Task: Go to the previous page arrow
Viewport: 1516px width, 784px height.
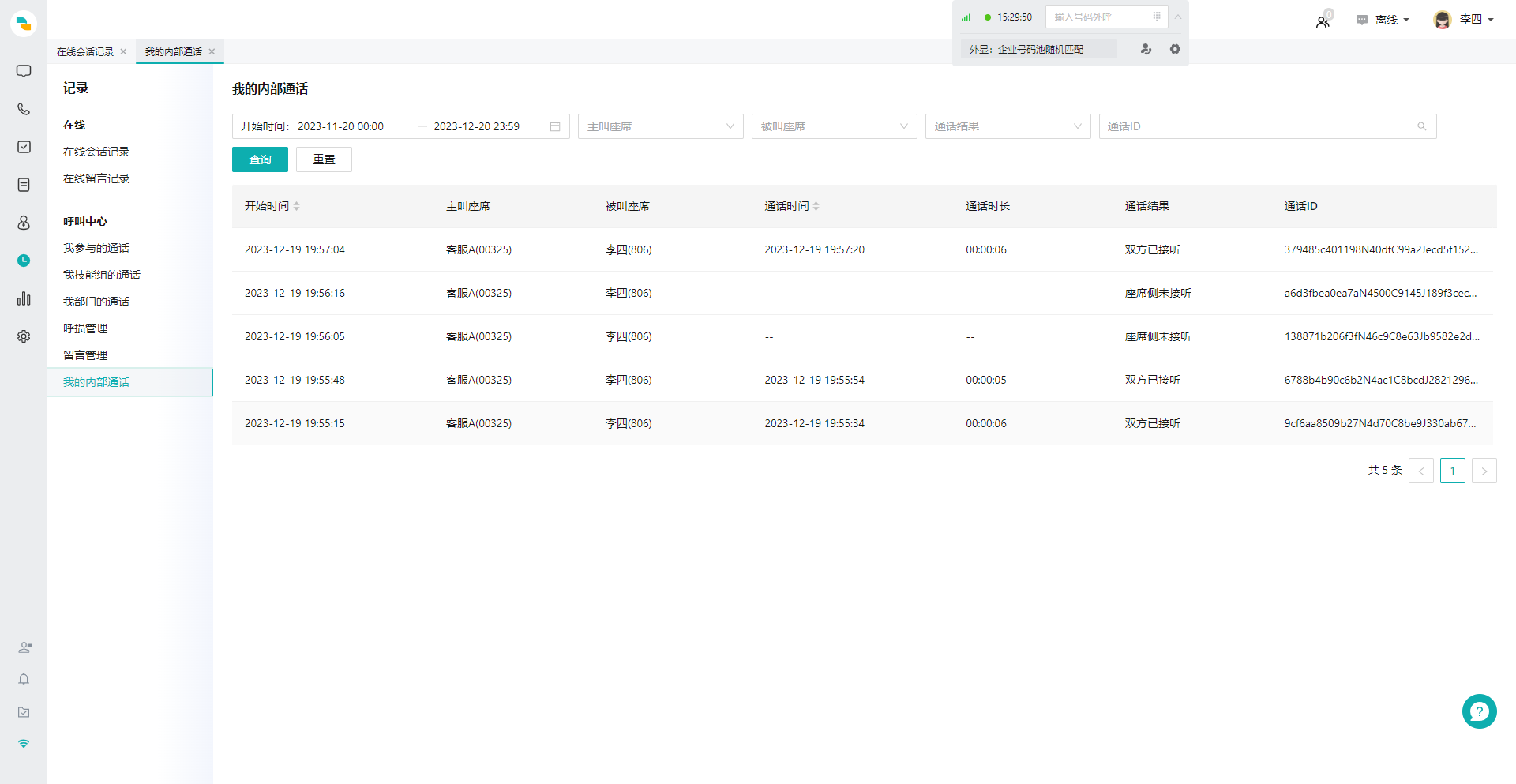Action: pos(1421,471)
